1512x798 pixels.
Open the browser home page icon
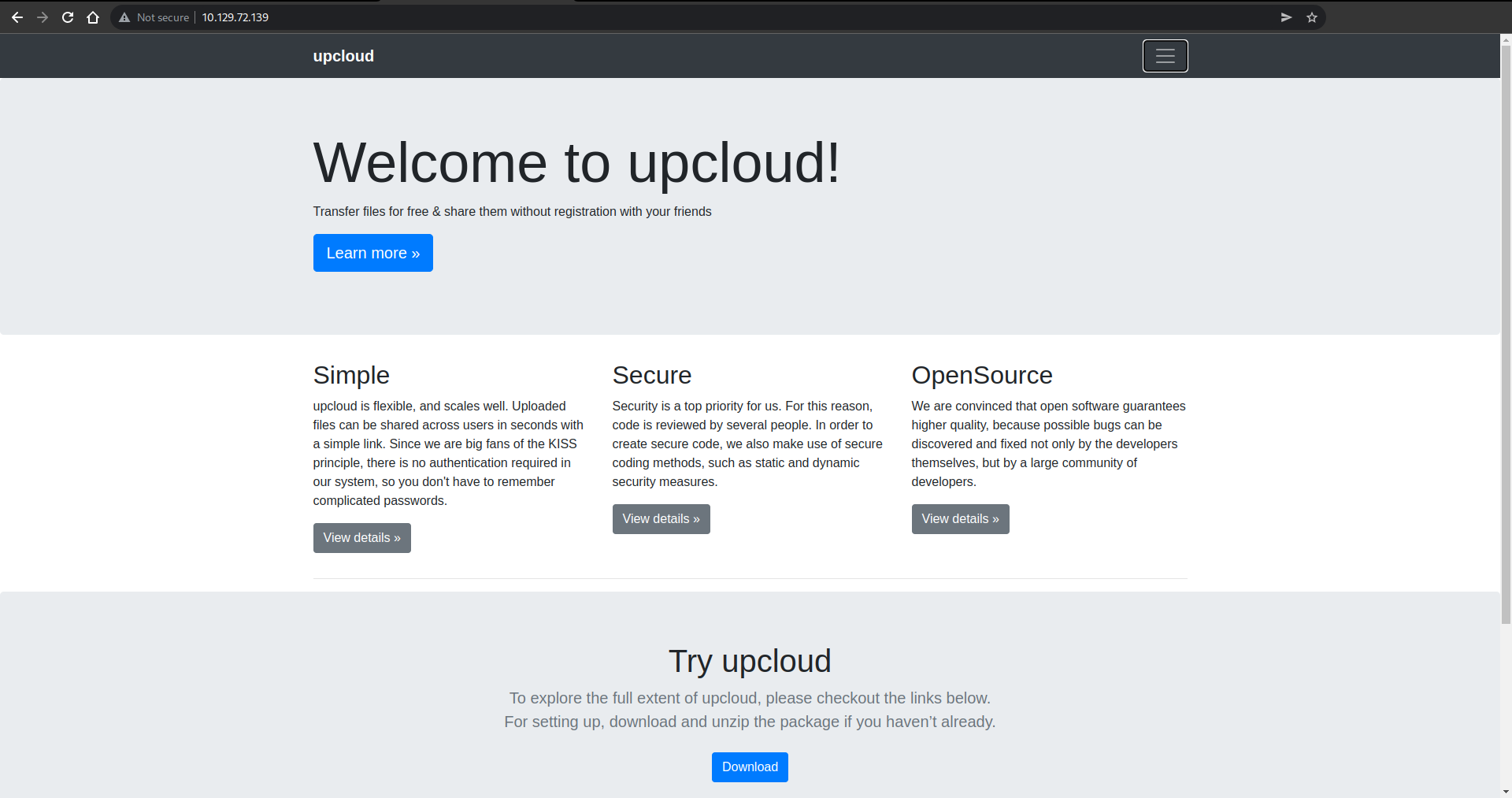click(93, 17)
